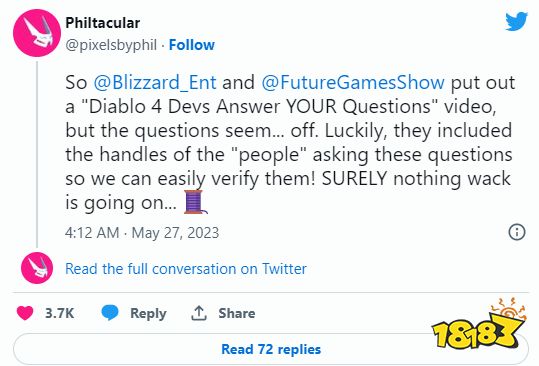Read the full conversation on Twitter

186,268
